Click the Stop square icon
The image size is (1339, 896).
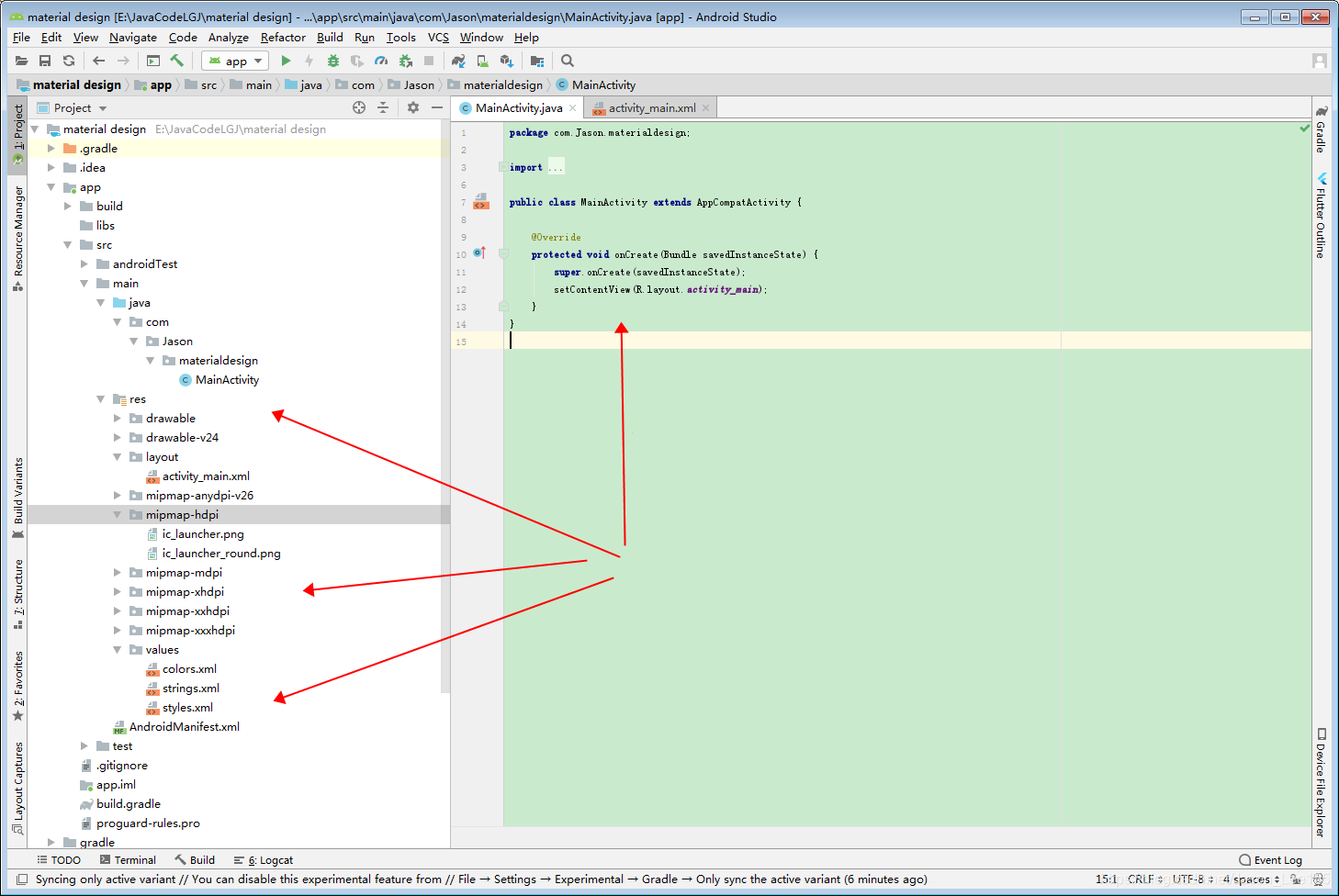click(x=429, y=61)
